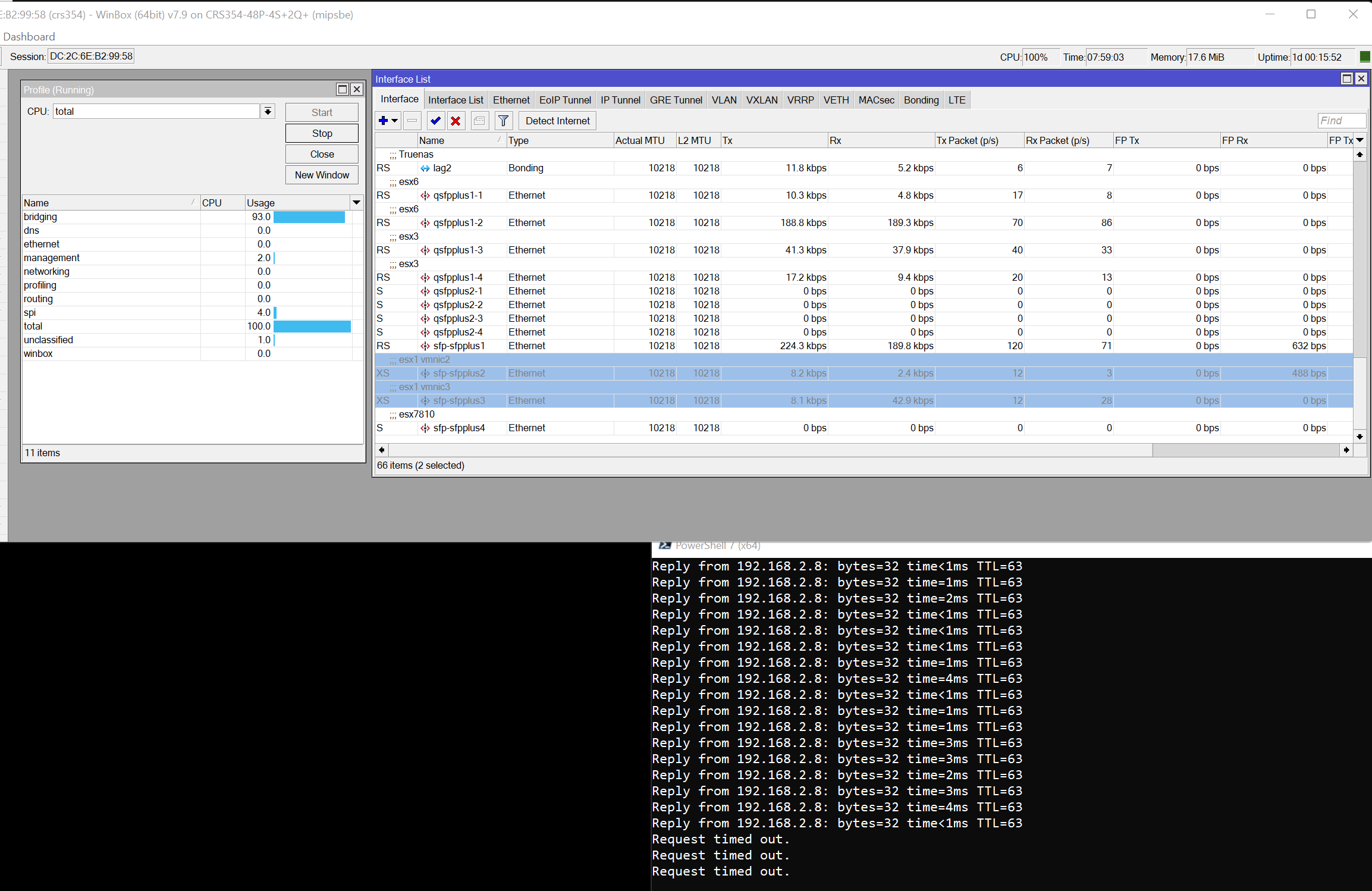
Task: Click the bridging CPU usage bar
Action: pyautogui.click(x=309, y=217)
